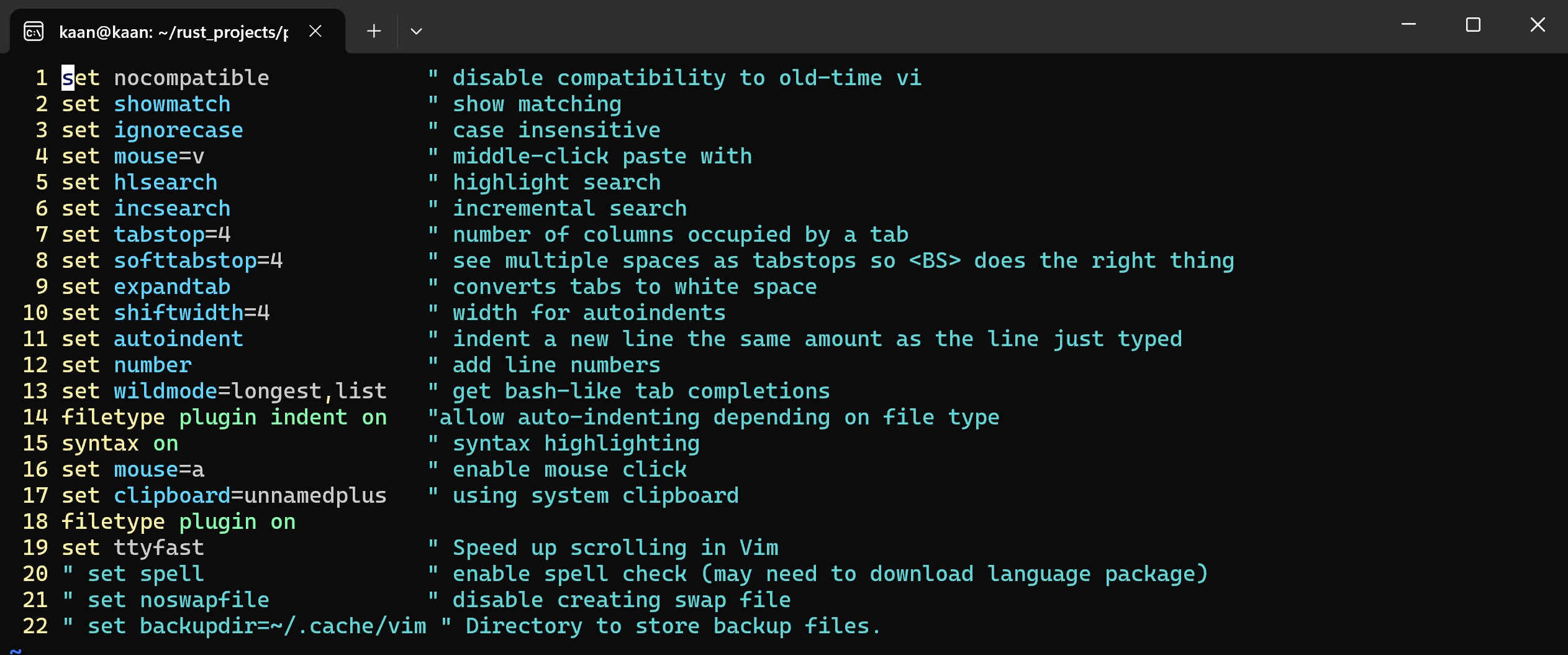The height and width of the screenshot is (655, 1568).
Task: Click on showmatch in line 2
Action: (x=172, y=104)
